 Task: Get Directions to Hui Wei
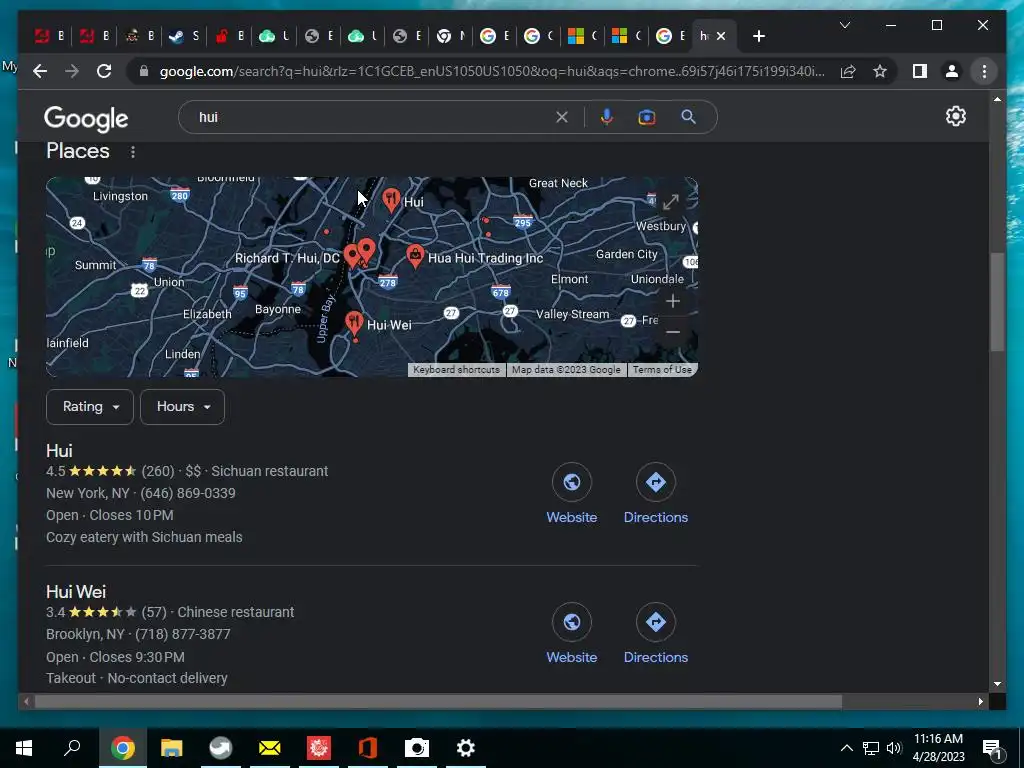click(656, 634)
